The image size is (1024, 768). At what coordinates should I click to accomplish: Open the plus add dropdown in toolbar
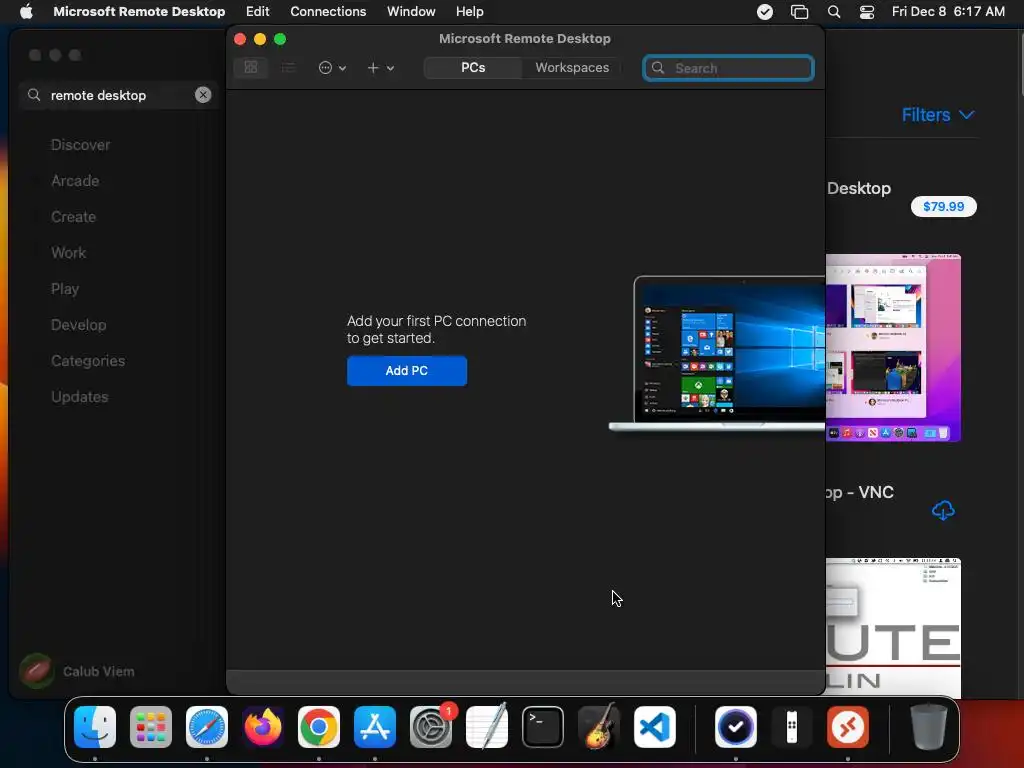(x=380, y=68)
